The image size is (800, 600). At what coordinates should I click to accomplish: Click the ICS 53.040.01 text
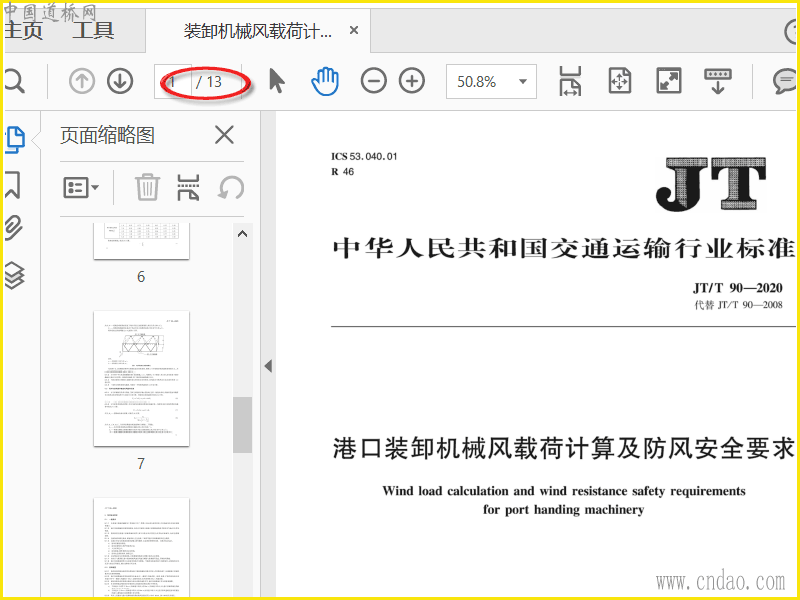pos(364,157)
